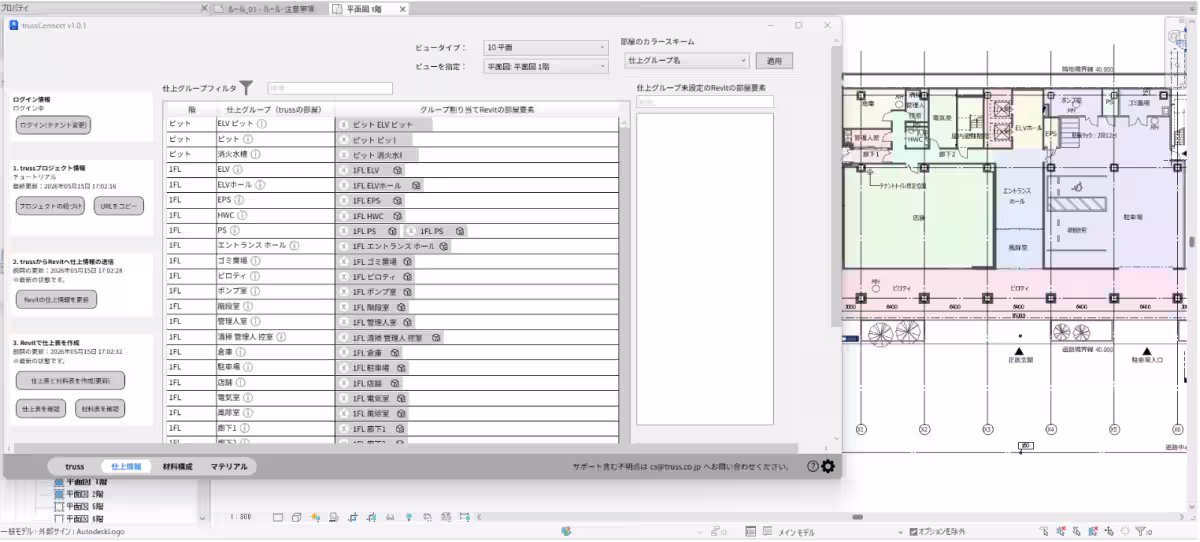Click the URLをコピー button
The image size is (1200, 542).
click(119, 206)
